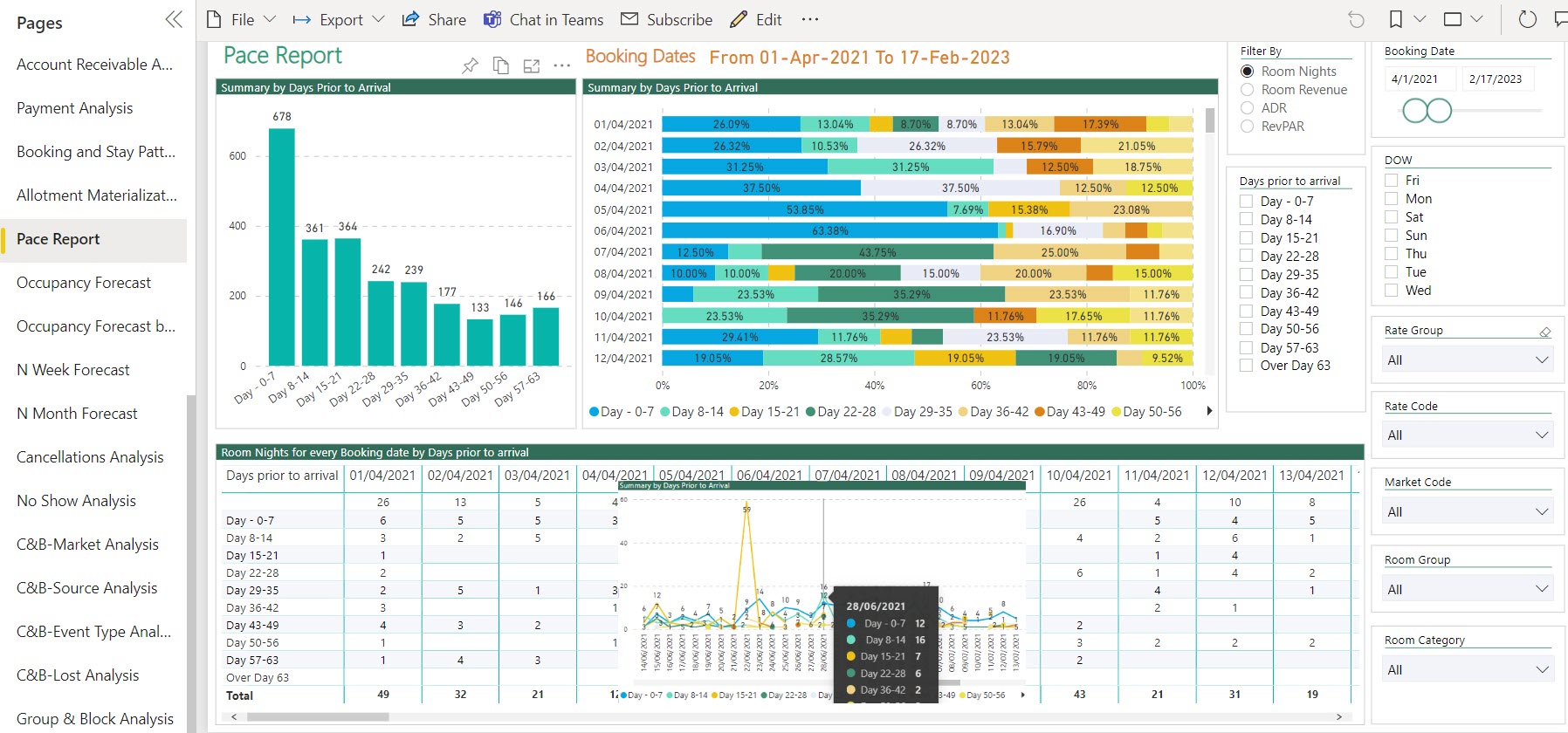The width and height of the screenshot is (1568, 733).
Task: Click the Subscribe button
Action: coord(666,20)
